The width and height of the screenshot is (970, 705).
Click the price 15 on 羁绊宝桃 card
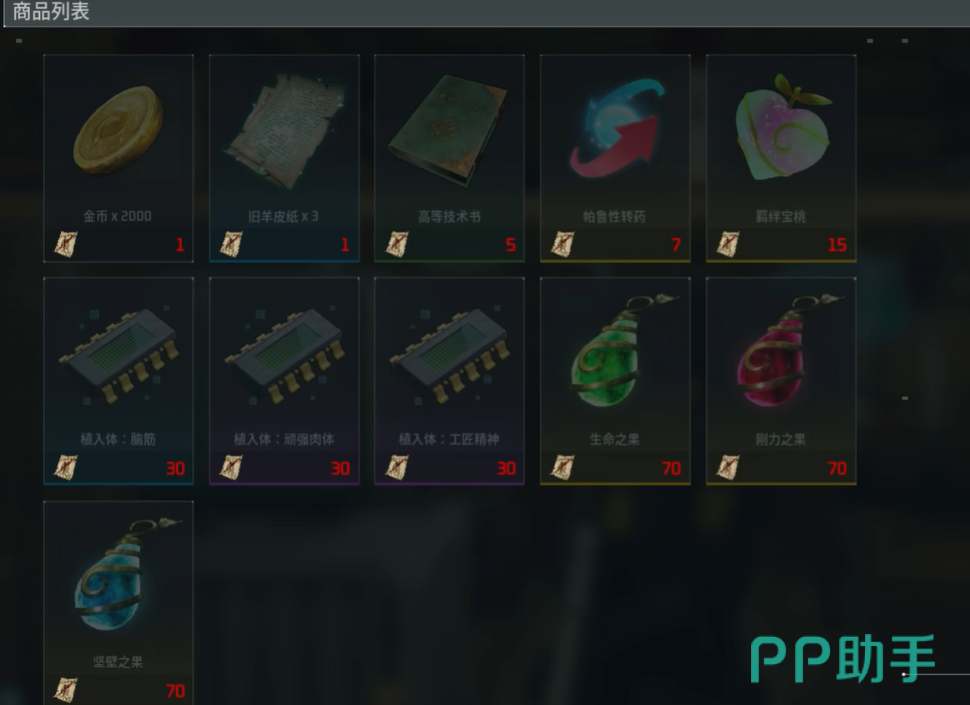pos(837,245)
